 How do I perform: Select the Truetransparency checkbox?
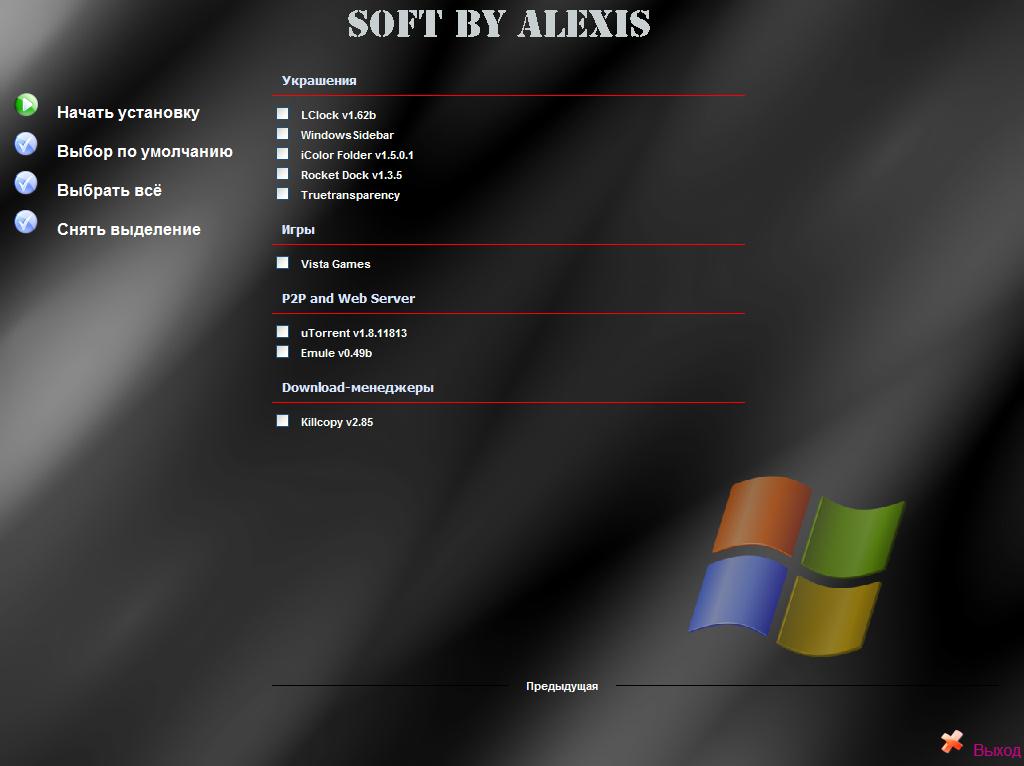tap(282, 193)
